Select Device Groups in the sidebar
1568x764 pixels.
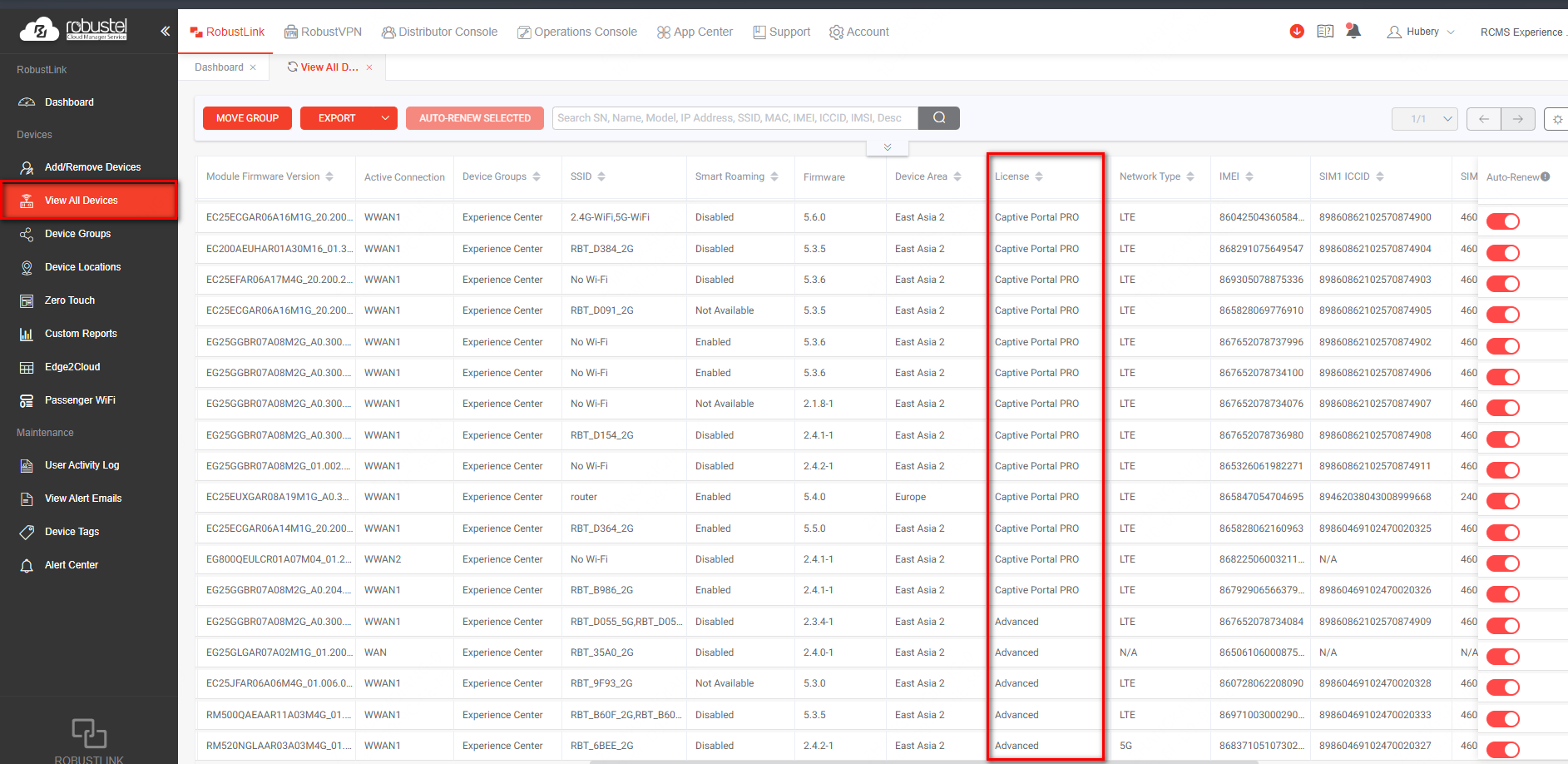[x=77, y=234]
